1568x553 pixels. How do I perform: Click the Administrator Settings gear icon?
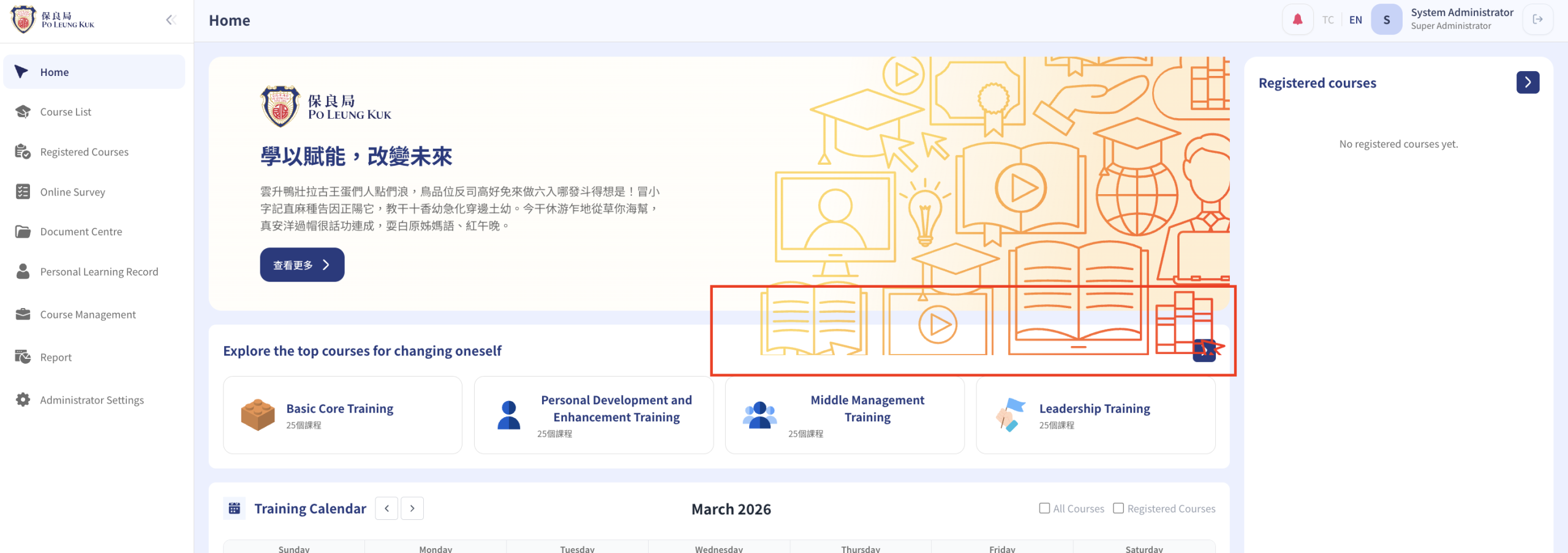23,399
